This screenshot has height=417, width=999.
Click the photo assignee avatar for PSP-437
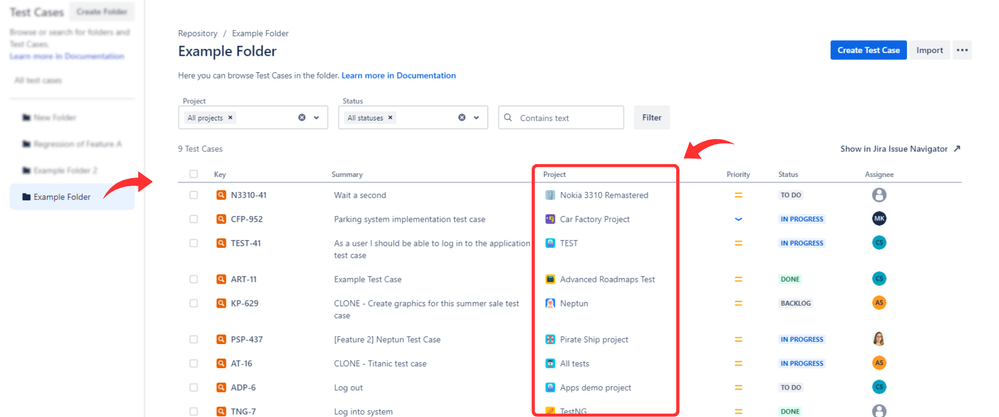pos(879,339)
